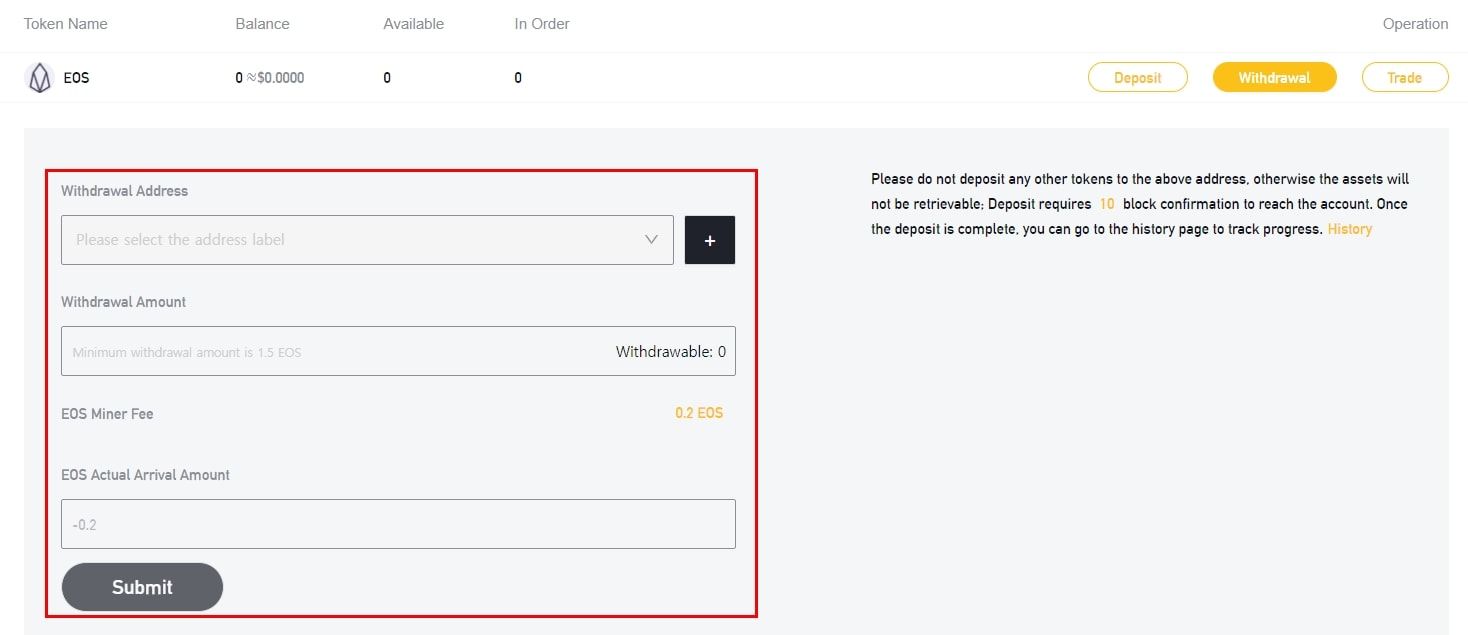Click the Balance column header
The width and height of the screenshot is (1468, 635).
coord(261,24)
